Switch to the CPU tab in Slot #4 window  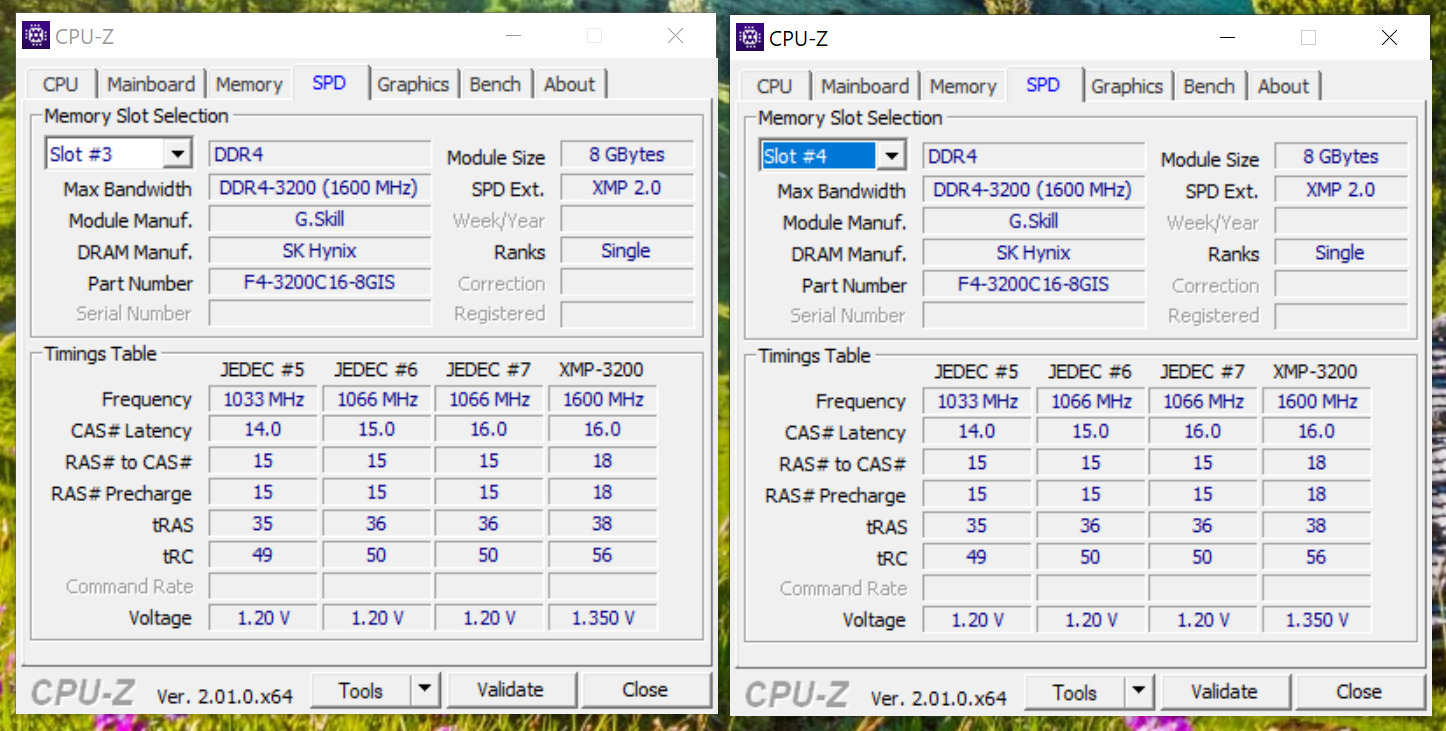point(775,87)
